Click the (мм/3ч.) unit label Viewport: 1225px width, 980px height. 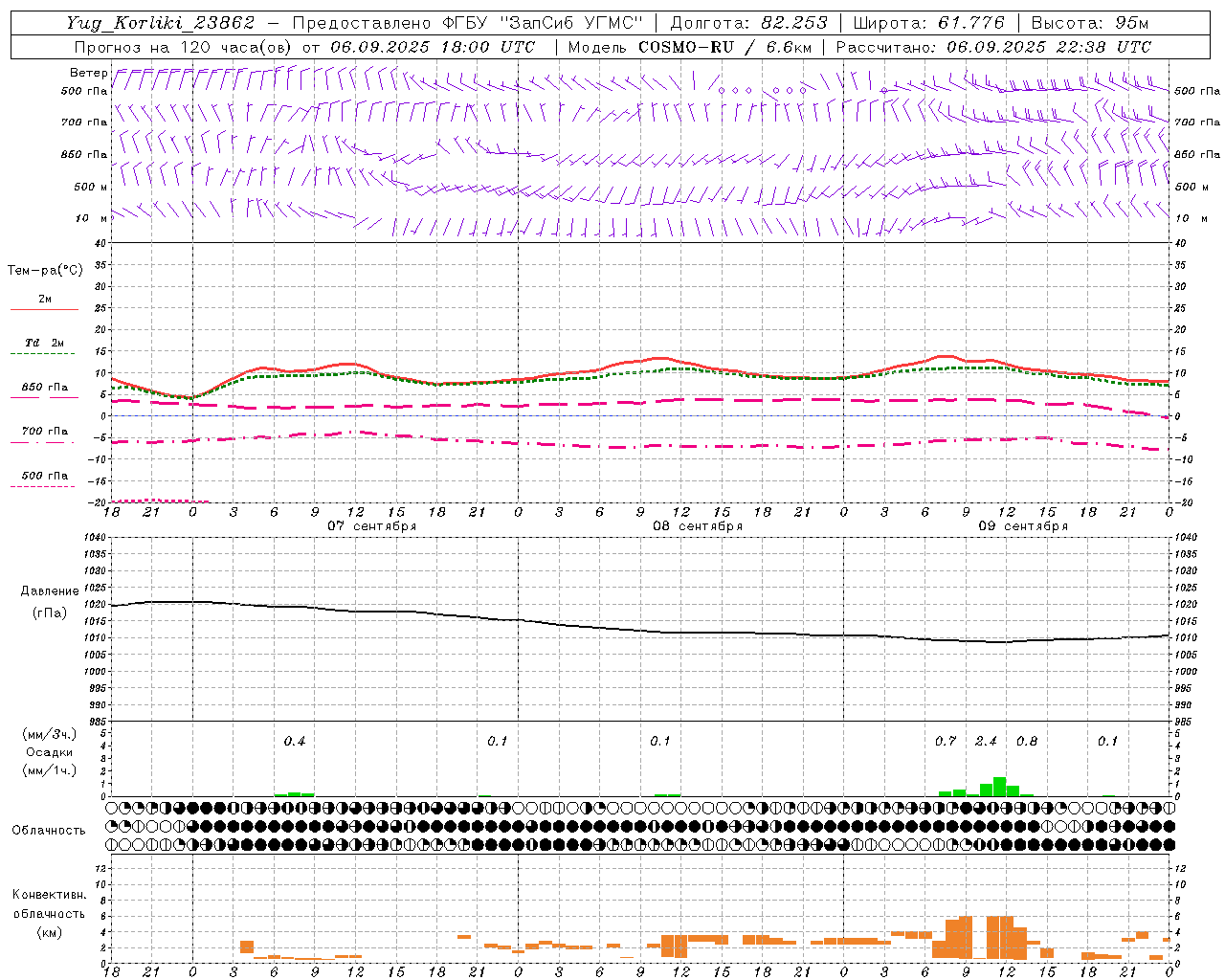pos(49,734)
